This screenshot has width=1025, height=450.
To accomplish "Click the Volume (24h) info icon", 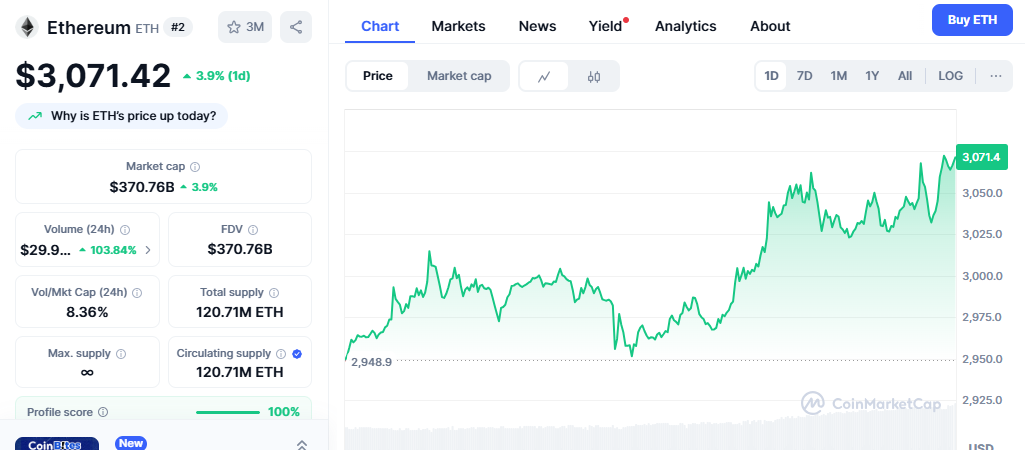I will [125, 230].
